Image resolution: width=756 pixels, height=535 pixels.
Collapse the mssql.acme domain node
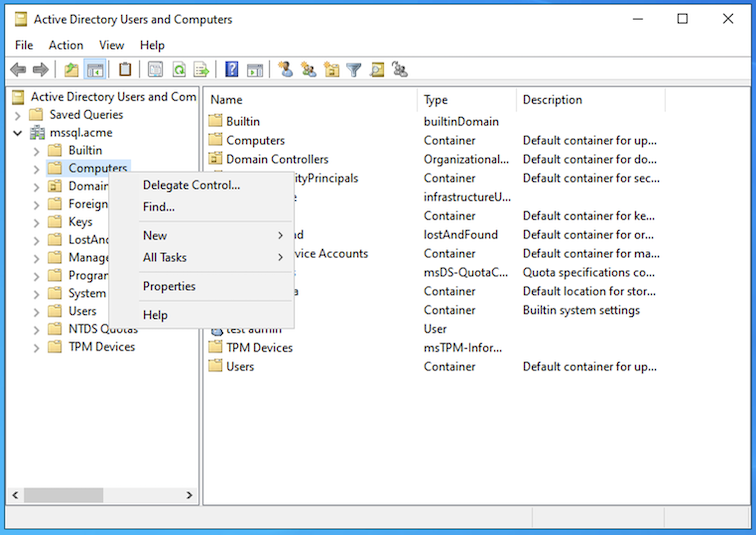point(18,133)
